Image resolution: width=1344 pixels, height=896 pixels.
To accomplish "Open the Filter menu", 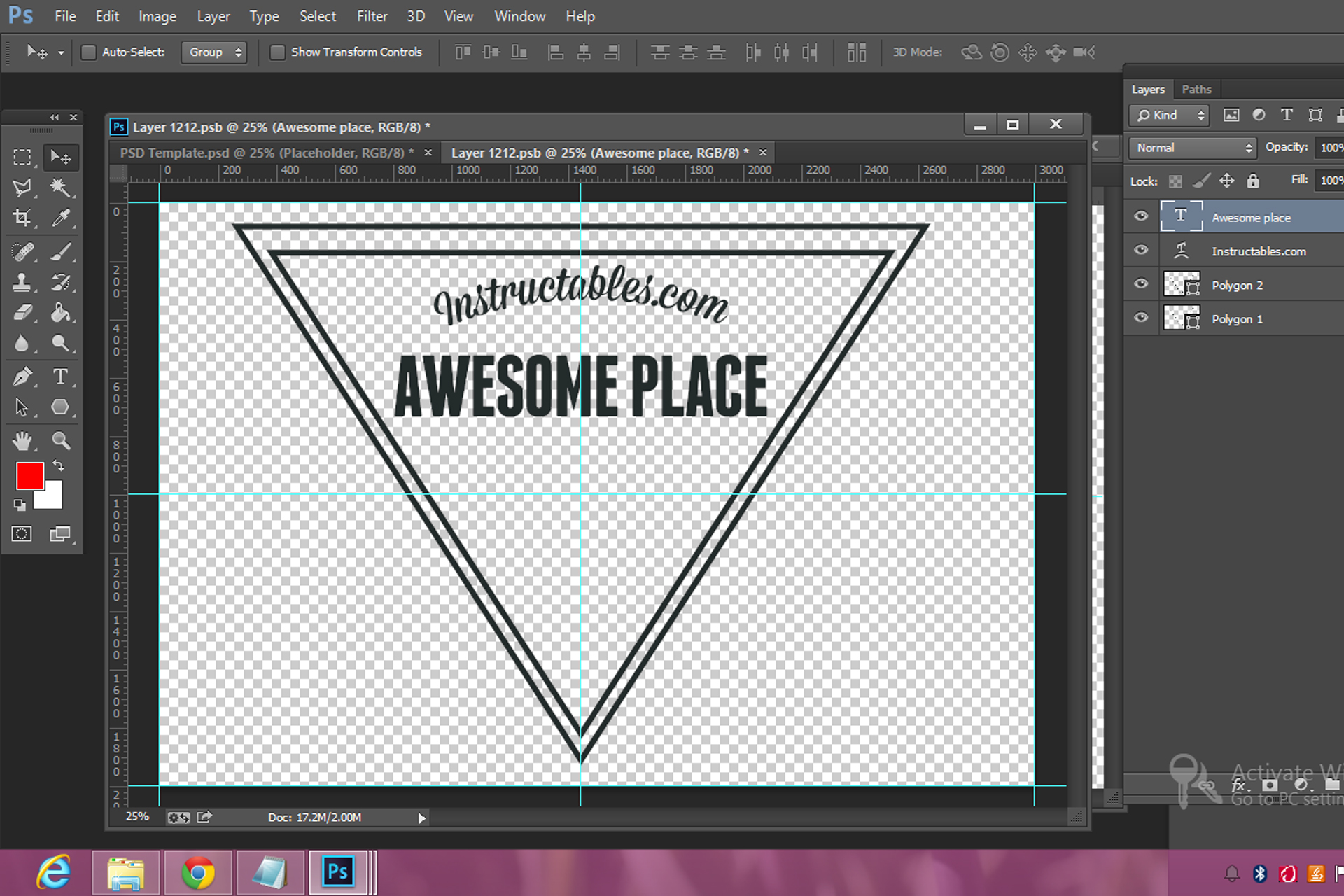I will tap(372, 16).
